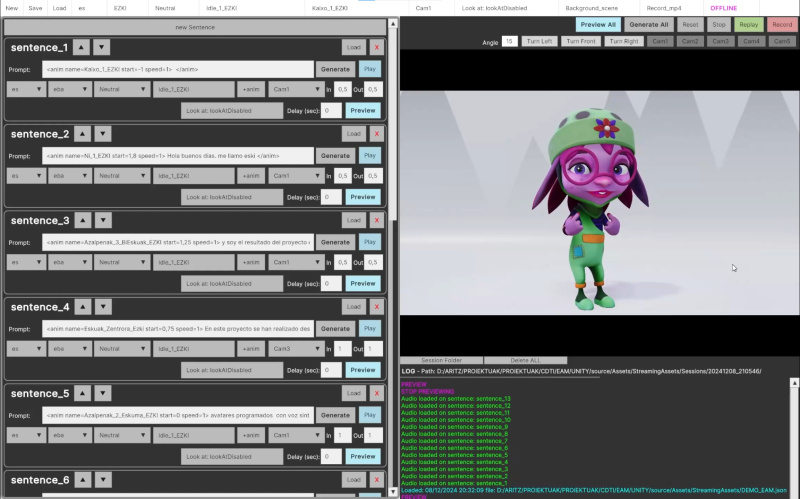Click Save in the top menu bar
800x499 pixels.
point(35,8)
